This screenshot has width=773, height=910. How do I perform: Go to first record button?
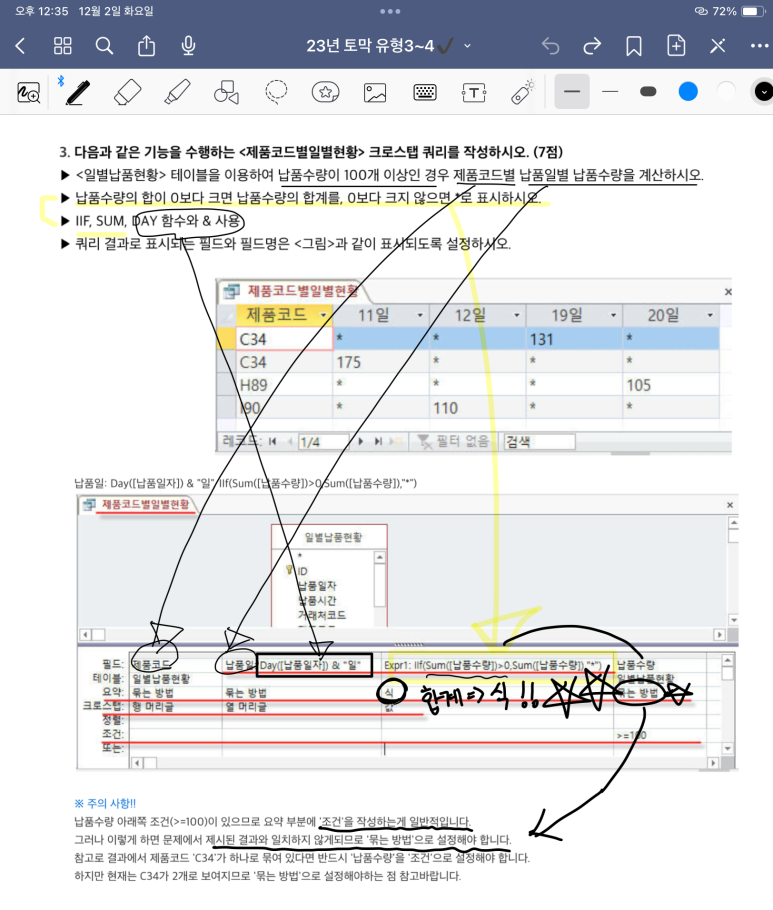pyautogui.click(x=272, y=442)
